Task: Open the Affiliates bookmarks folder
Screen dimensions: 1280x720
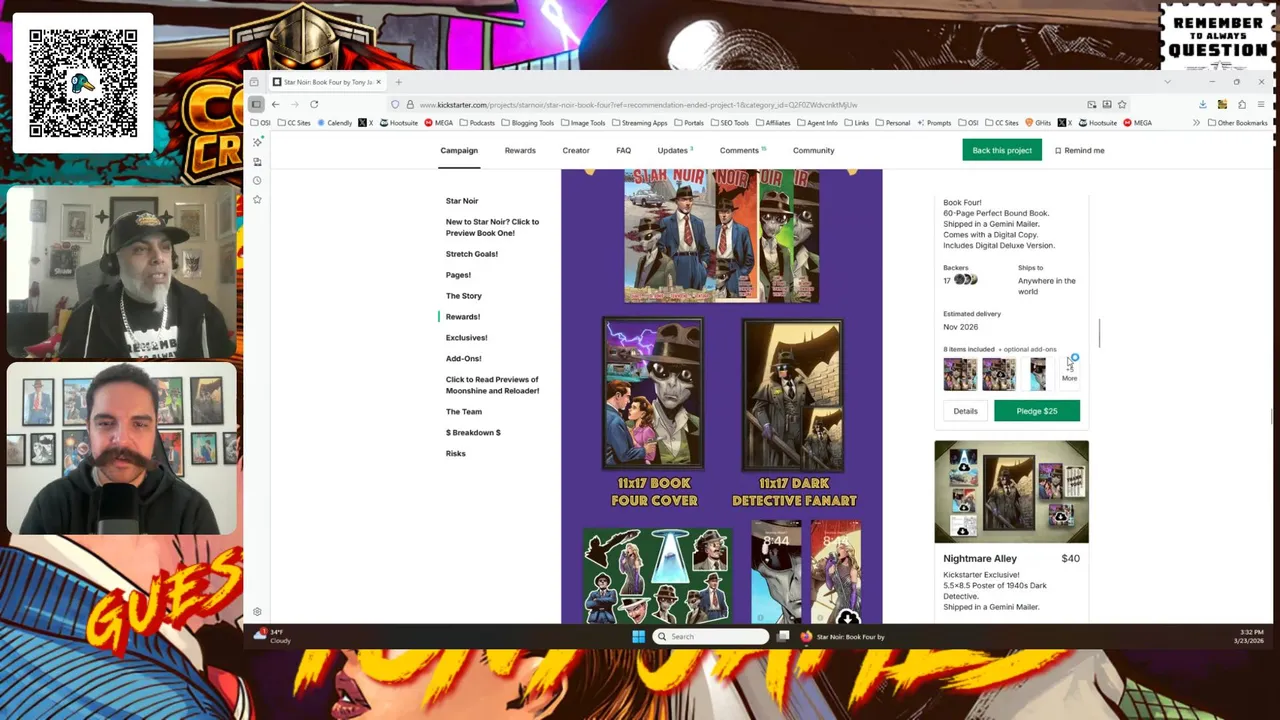Action: [x=771, y=123]
